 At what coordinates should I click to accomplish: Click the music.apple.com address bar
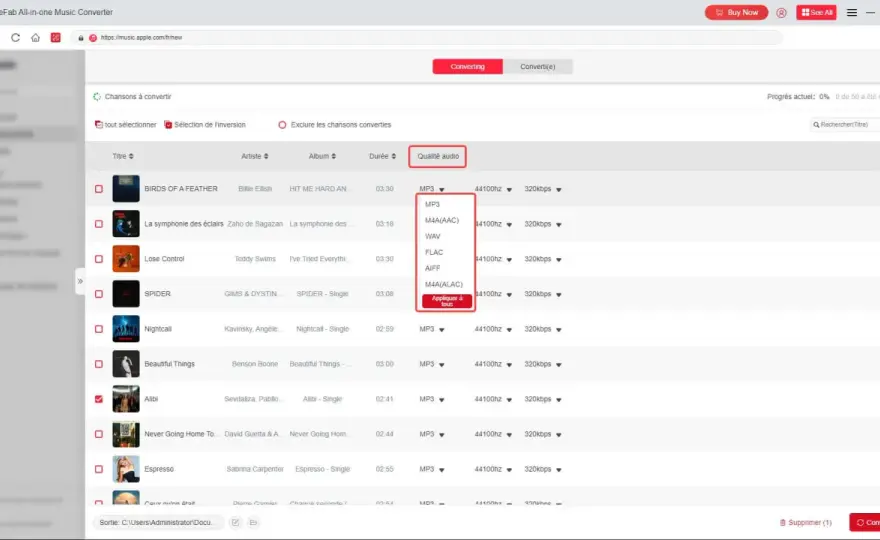(427, 38)
